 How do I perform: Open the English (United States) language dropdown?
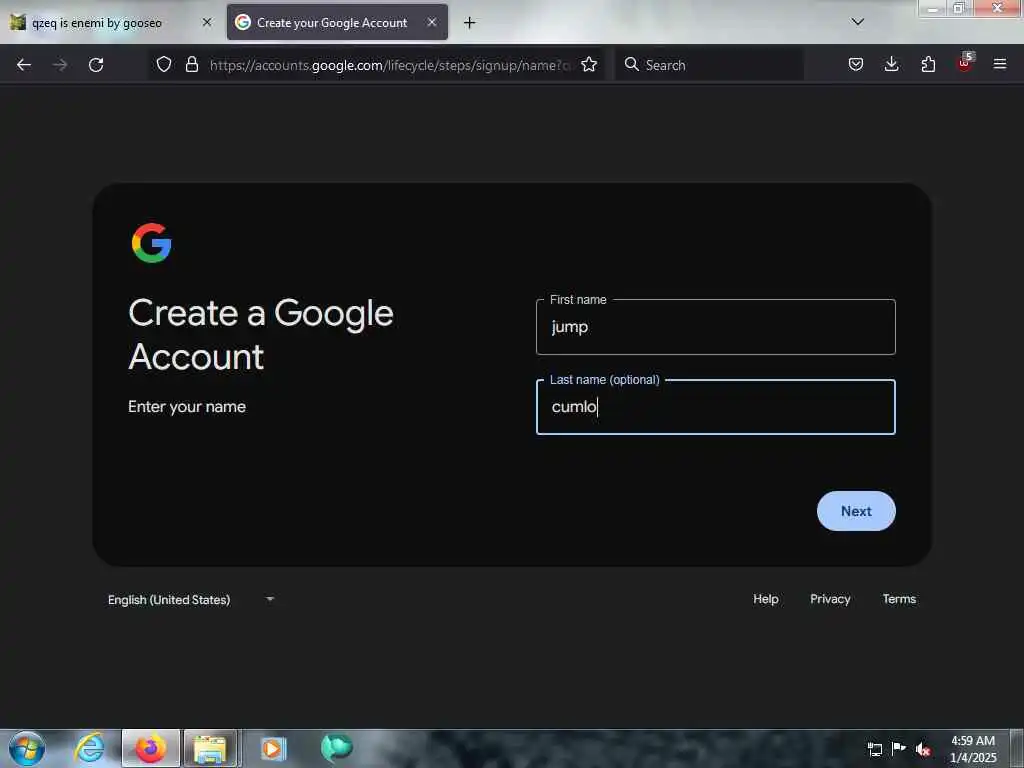(191, 600)
